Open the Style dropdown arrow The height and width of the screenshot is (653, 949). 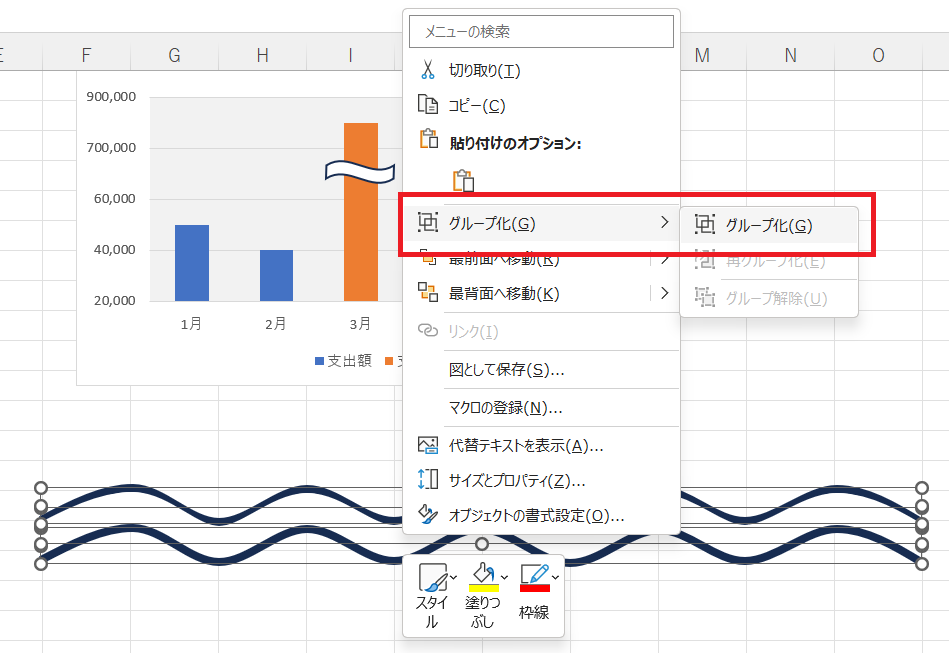[x=453, y=577]
